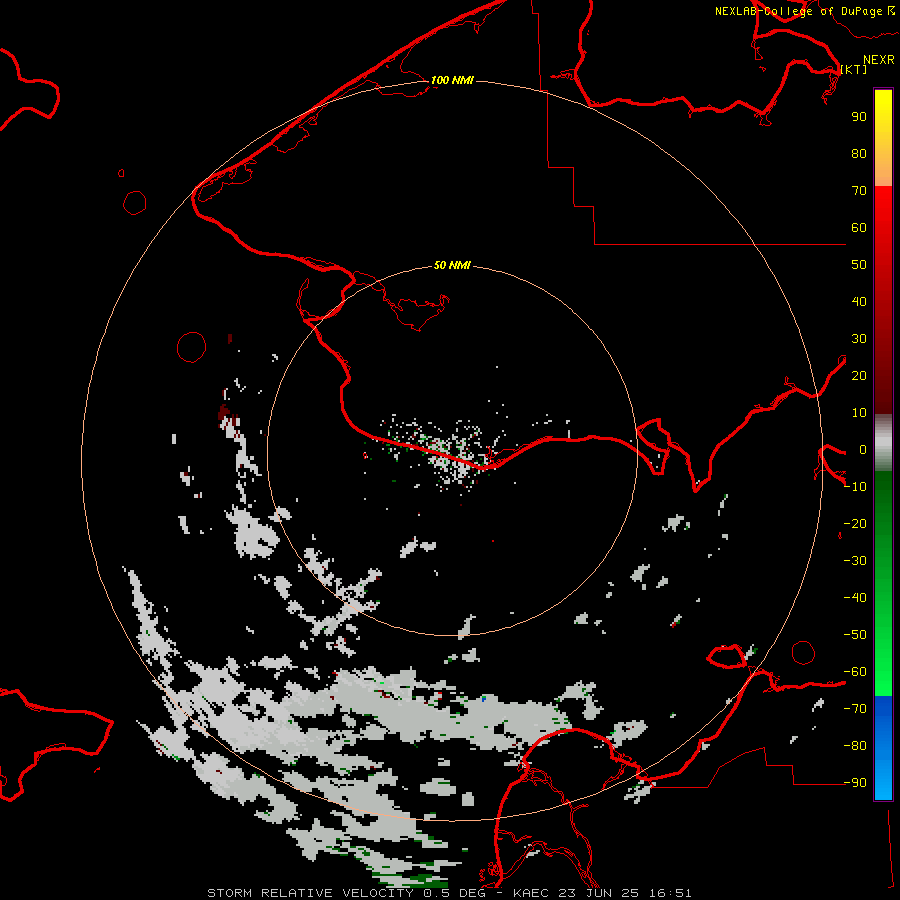900x900 pixels.
Task: Click the "40" velocity scale label
Action: [859, 302]
